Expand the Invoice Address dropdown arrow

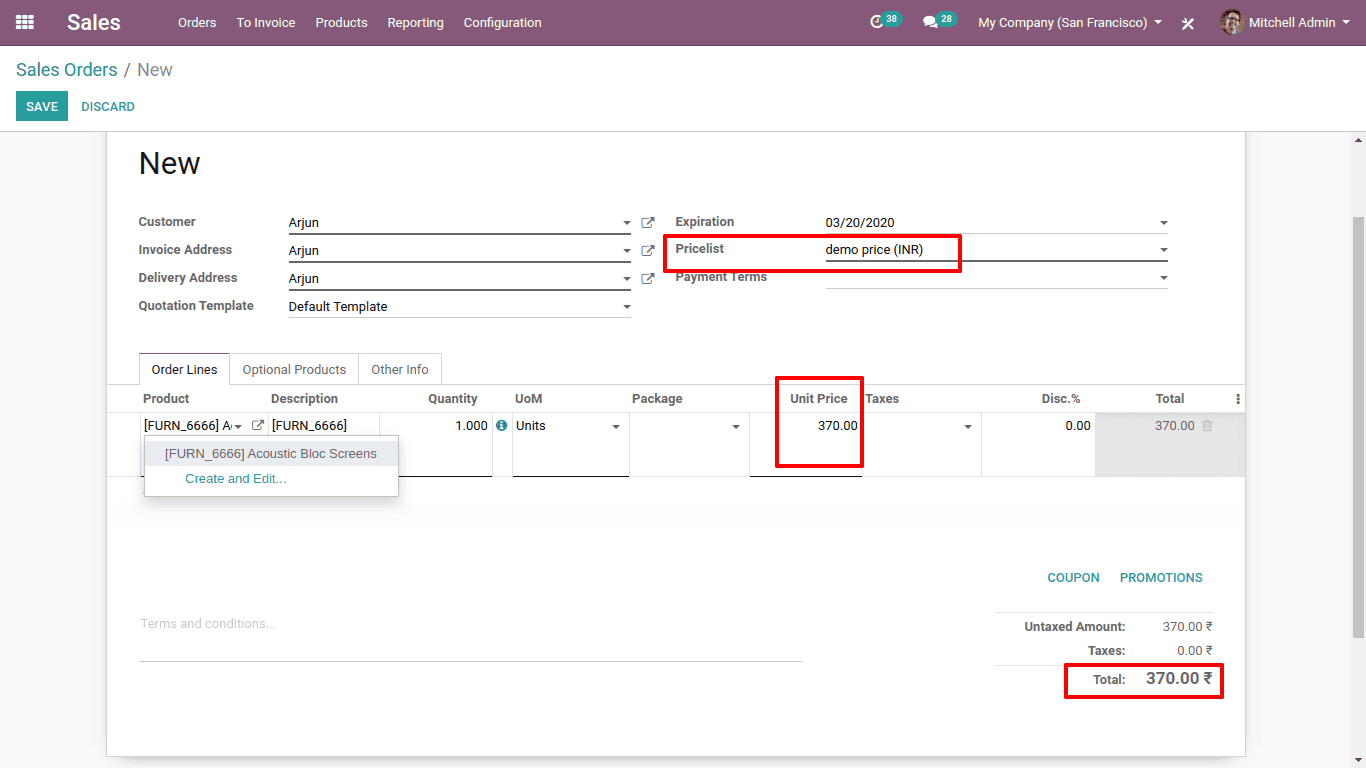[627, 252]
